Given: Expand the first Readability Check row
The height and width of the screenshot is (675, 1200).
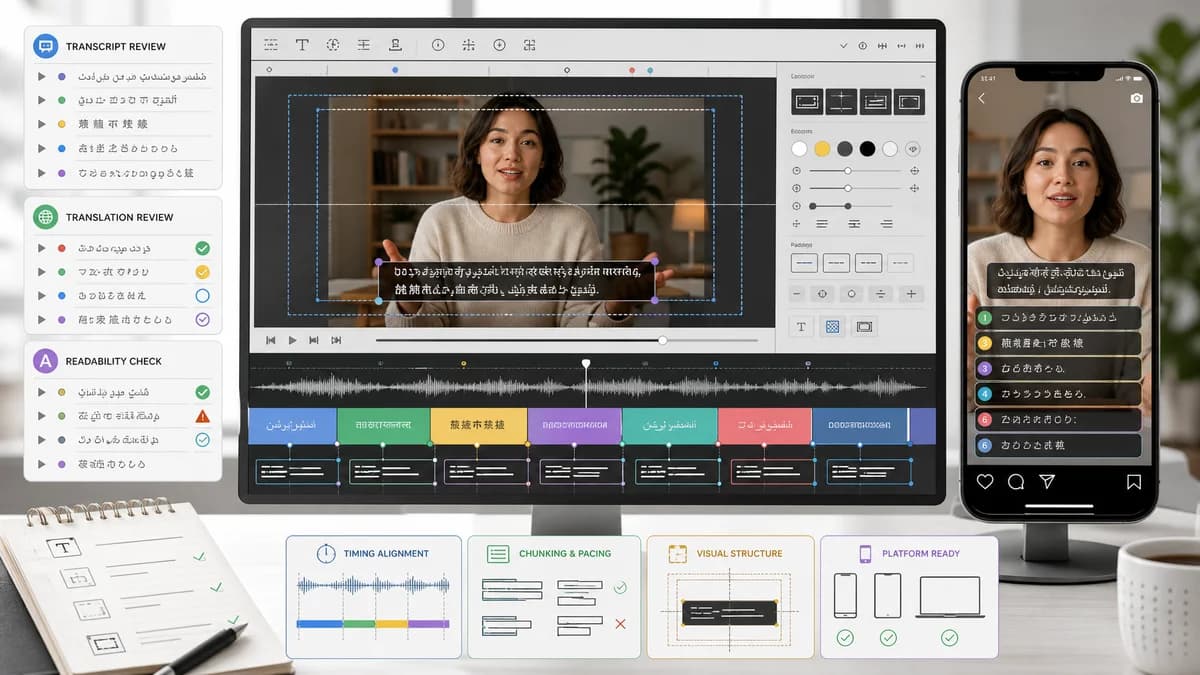Looking at the screenshot, I should point(41,392).
